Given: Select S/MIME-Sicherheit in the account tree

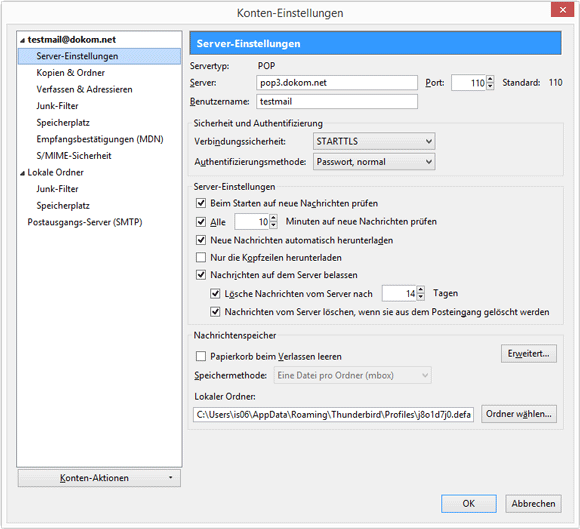Looking at the screenshot, I should [x=74, y=156].
